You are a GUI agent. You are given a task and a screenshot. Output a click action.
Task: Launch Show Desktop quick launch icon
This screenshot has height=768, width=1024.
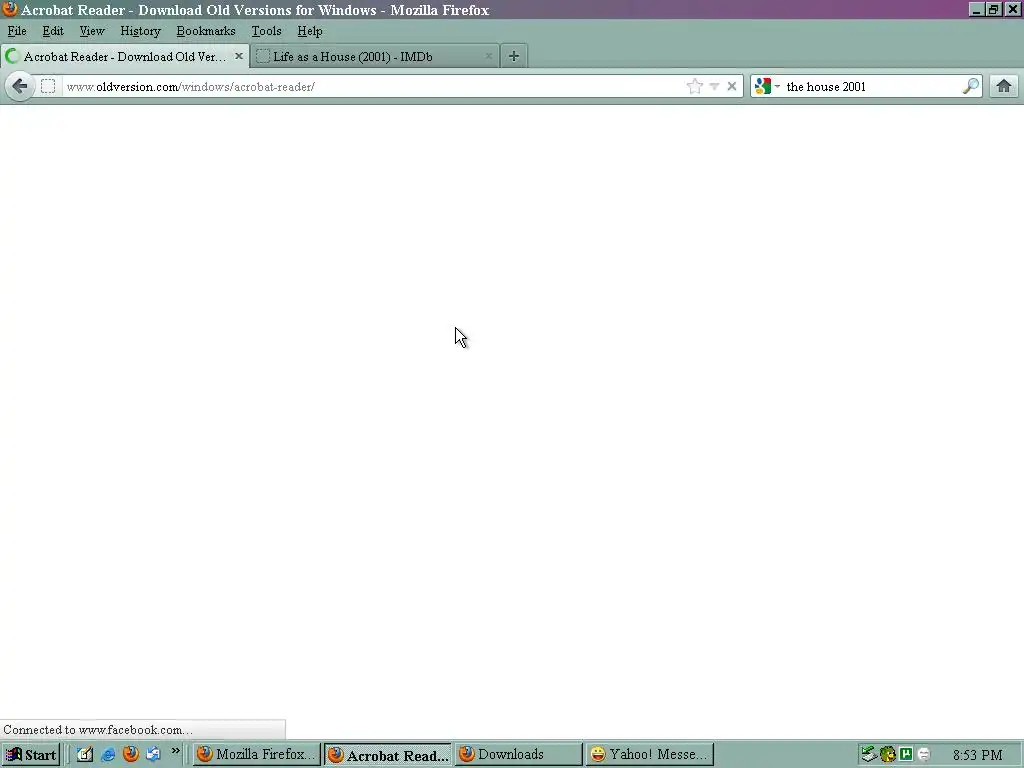pyautogui.click(x=85, y=754)
